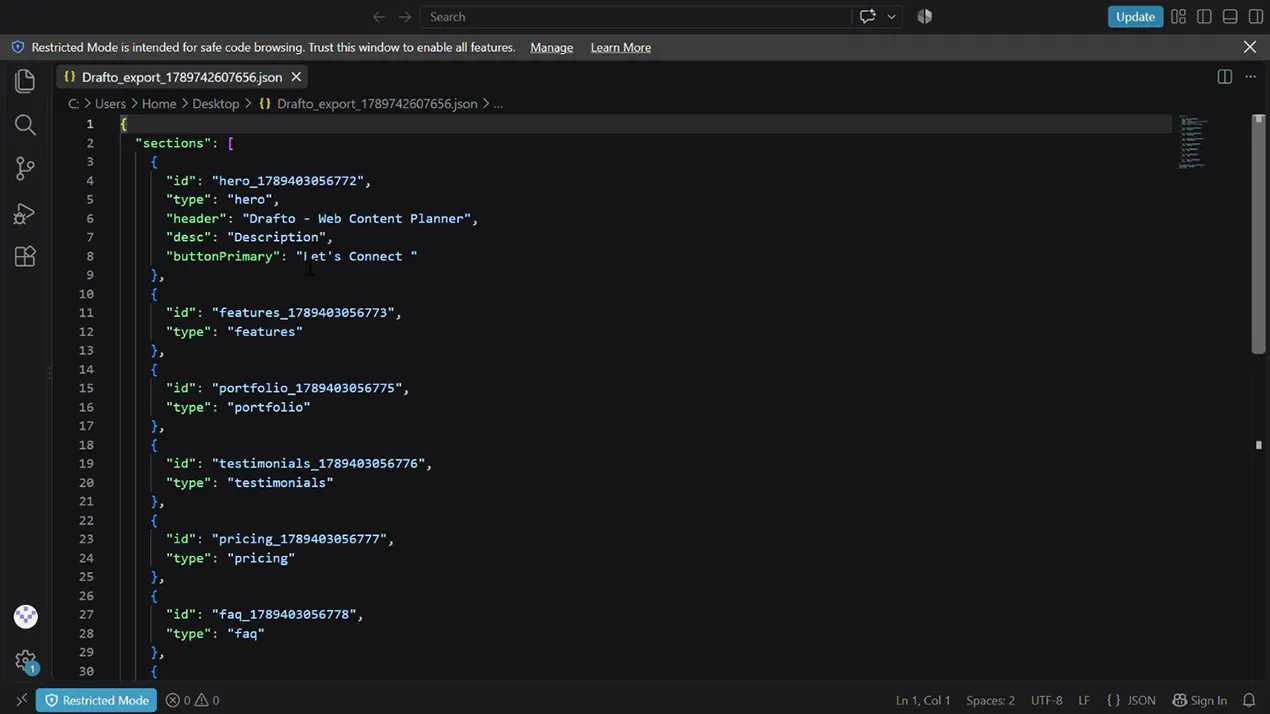Click the "header" key on line 6
1270x714 pixels.
[x=196, y=218]
